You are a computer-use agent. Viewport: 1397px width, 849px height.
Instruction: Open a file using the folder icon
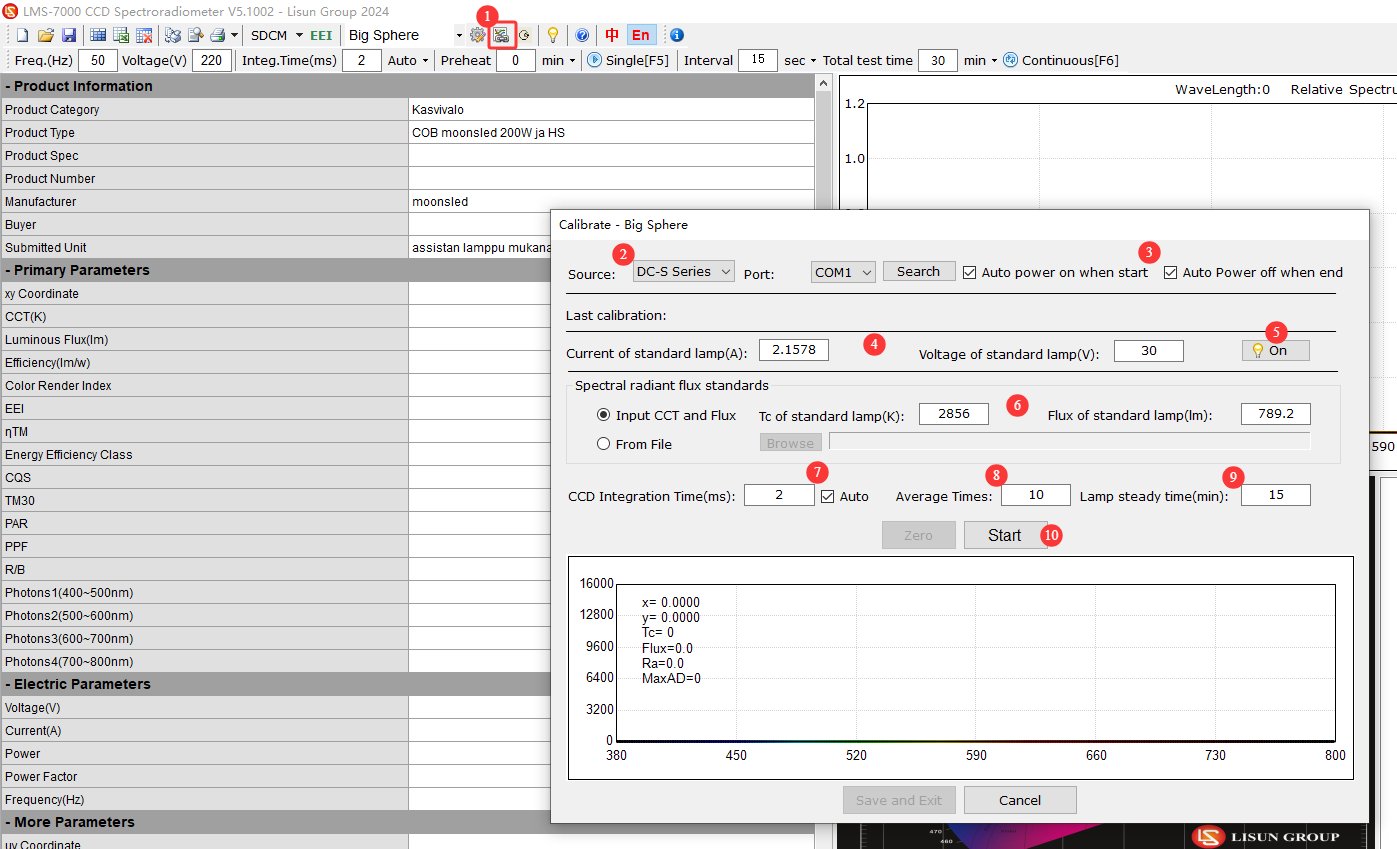[x=45, y=35]
